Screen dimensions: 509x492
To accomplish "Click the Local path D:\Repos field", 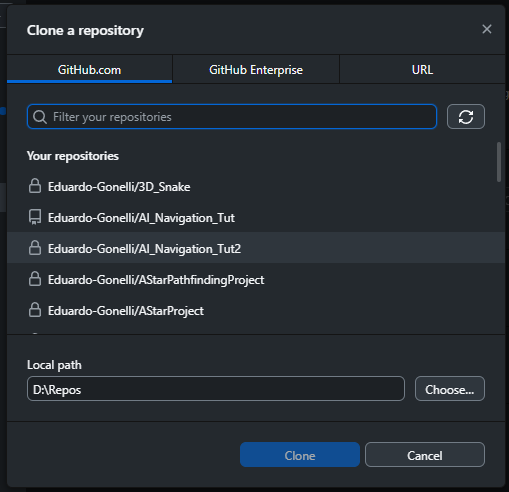I will click(216, 389).
